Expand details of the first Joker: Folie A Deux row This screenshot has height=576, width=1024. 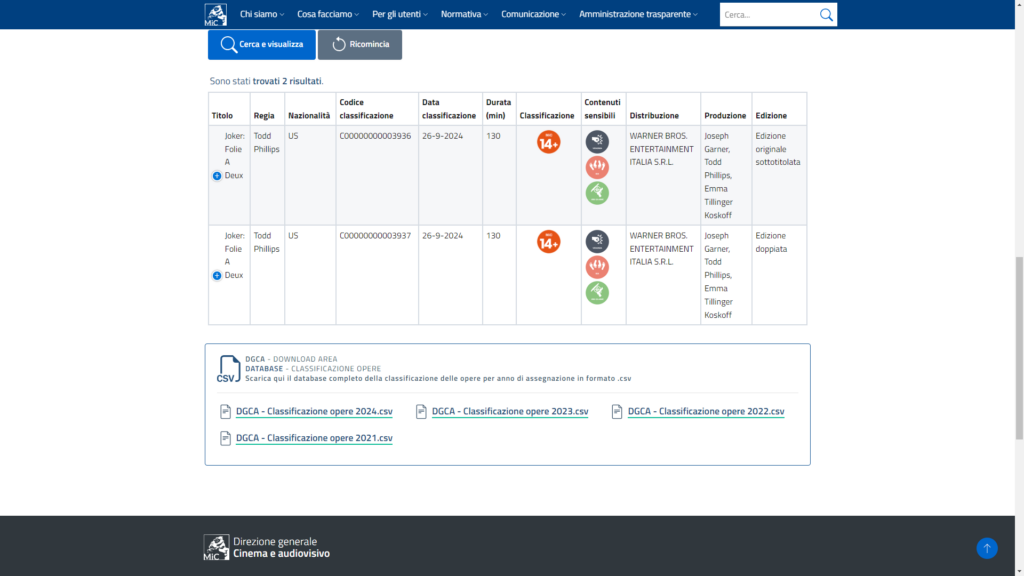[217, 176]
